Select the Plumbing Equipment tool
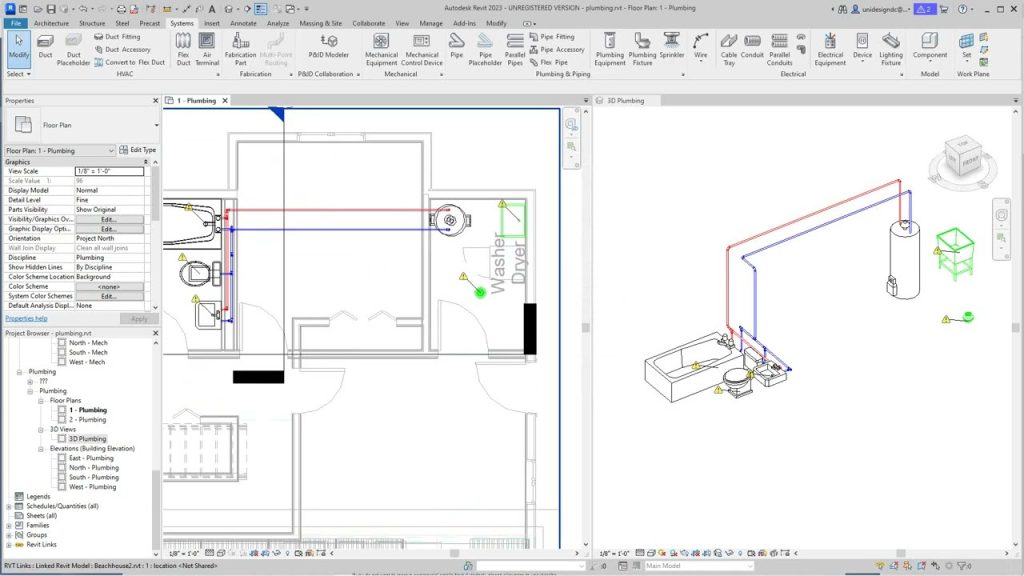Viewport: 1024px width, 576px height. 610,49
